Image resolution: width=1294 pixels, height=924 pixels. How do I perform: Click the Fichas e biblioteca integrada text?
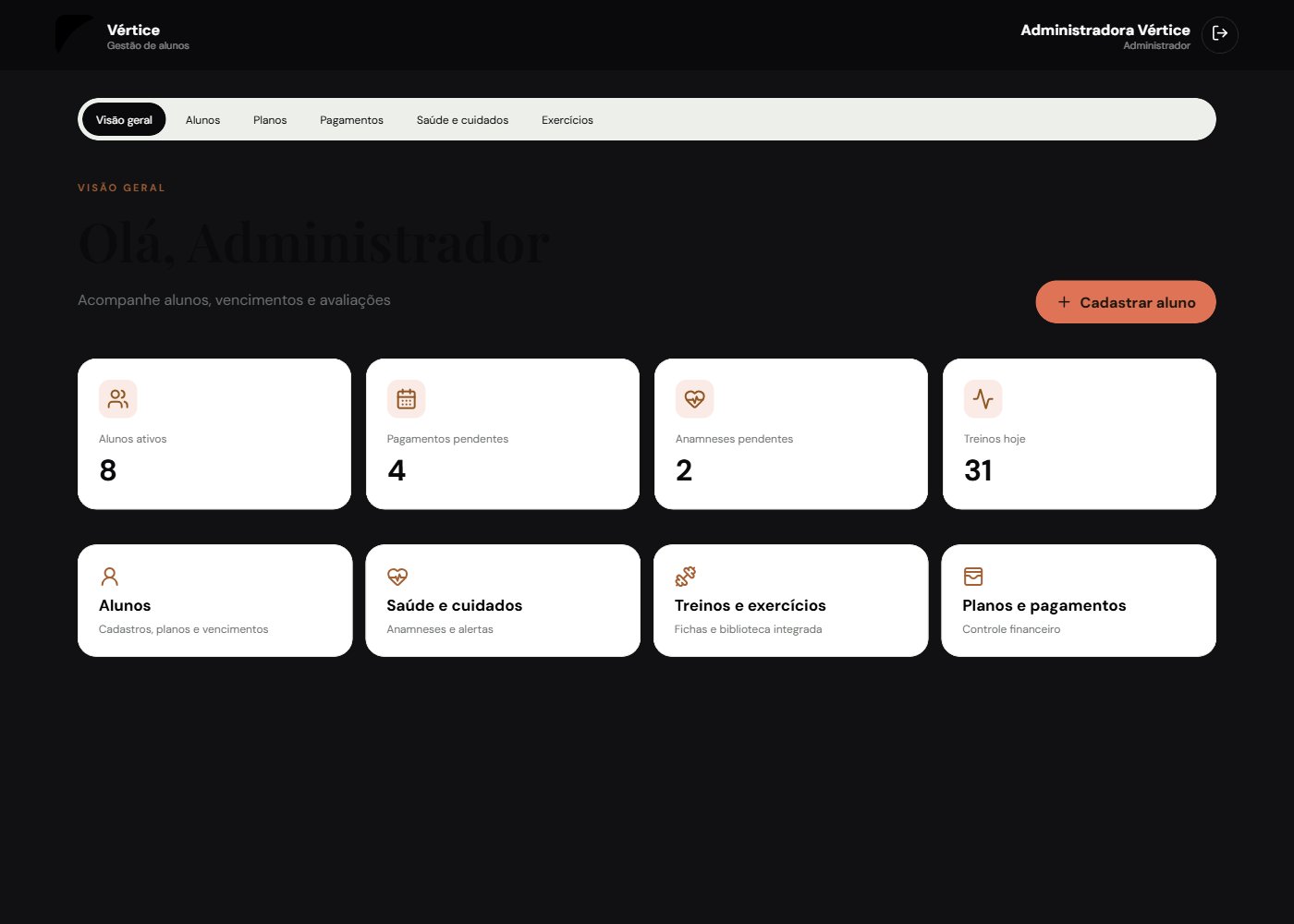(748, 629)
